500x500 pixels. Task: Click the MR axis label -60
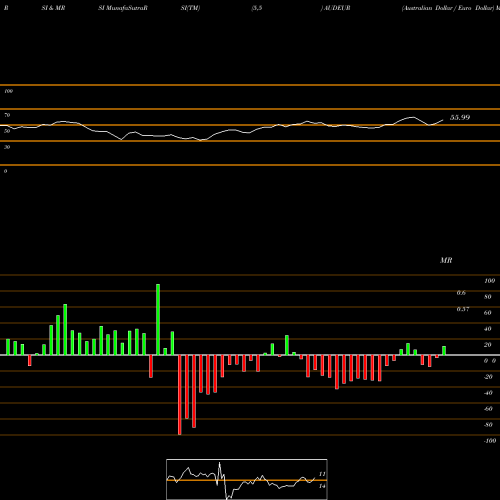[488, 409]
